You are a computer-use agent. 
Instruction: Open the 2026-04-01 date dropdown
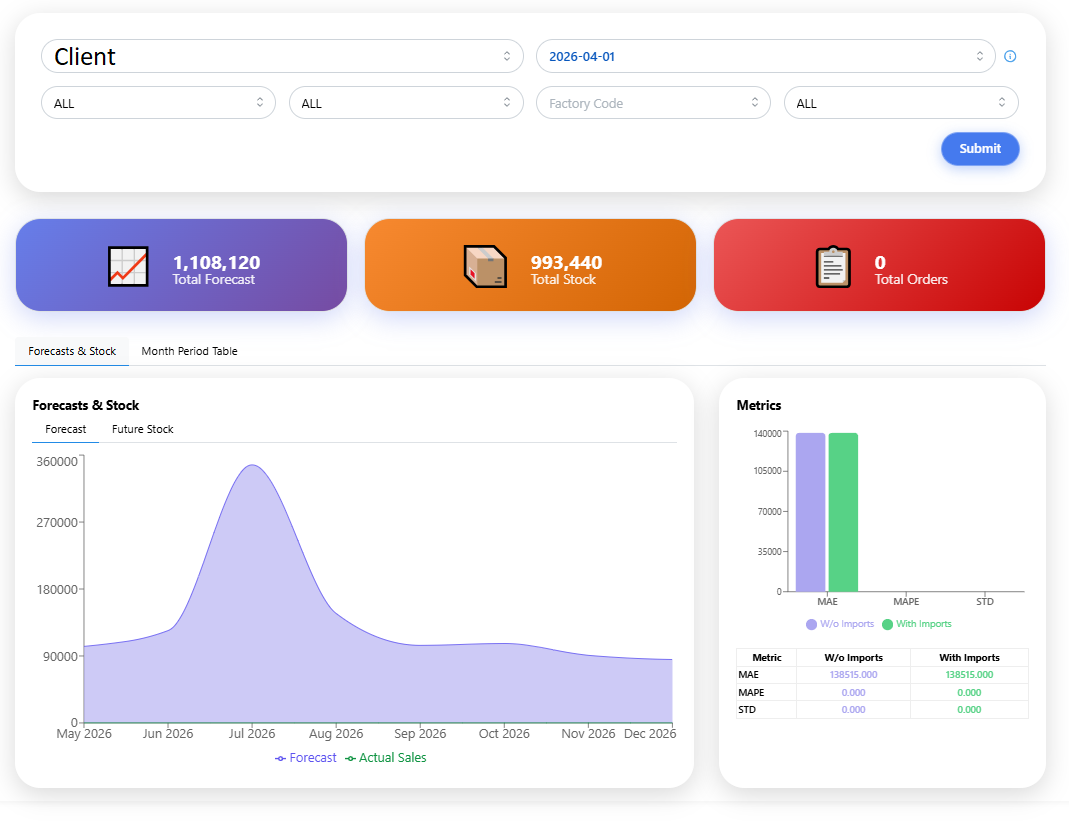click(x=766, y=57)
